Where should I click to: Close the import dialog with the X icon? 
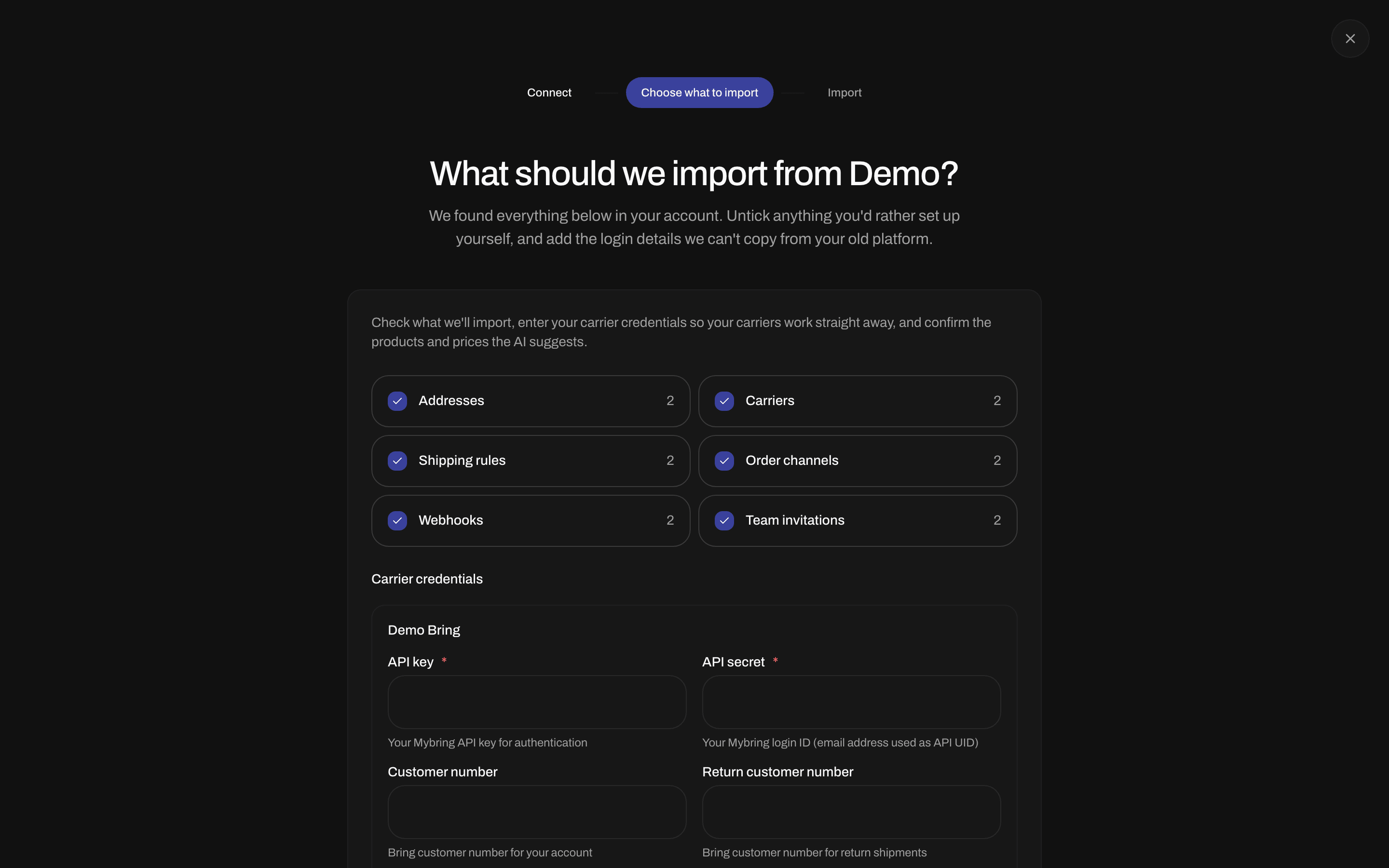tap(1349, 39)
